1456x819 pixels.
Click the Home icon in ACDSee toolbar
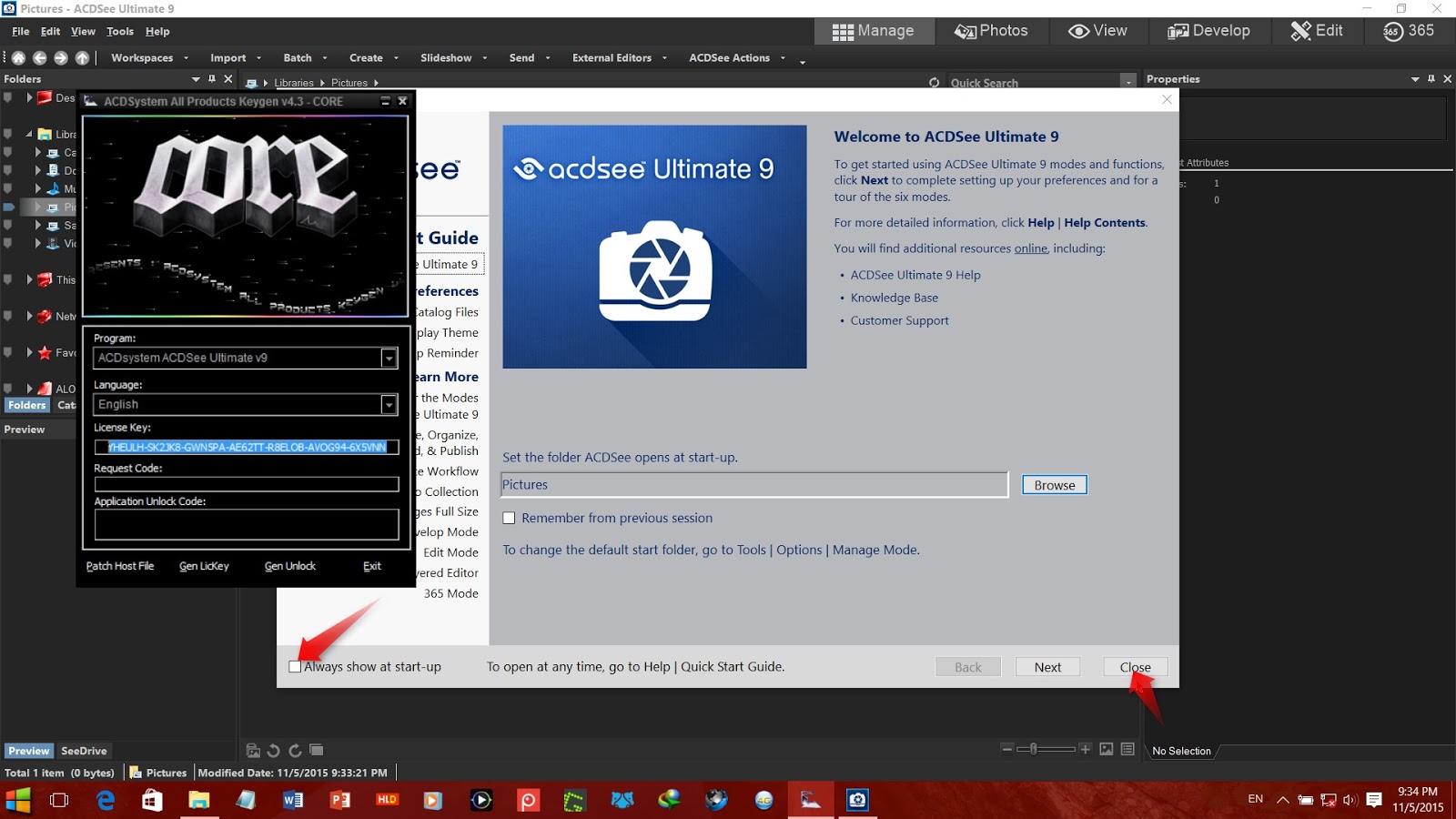coord(18,57)
